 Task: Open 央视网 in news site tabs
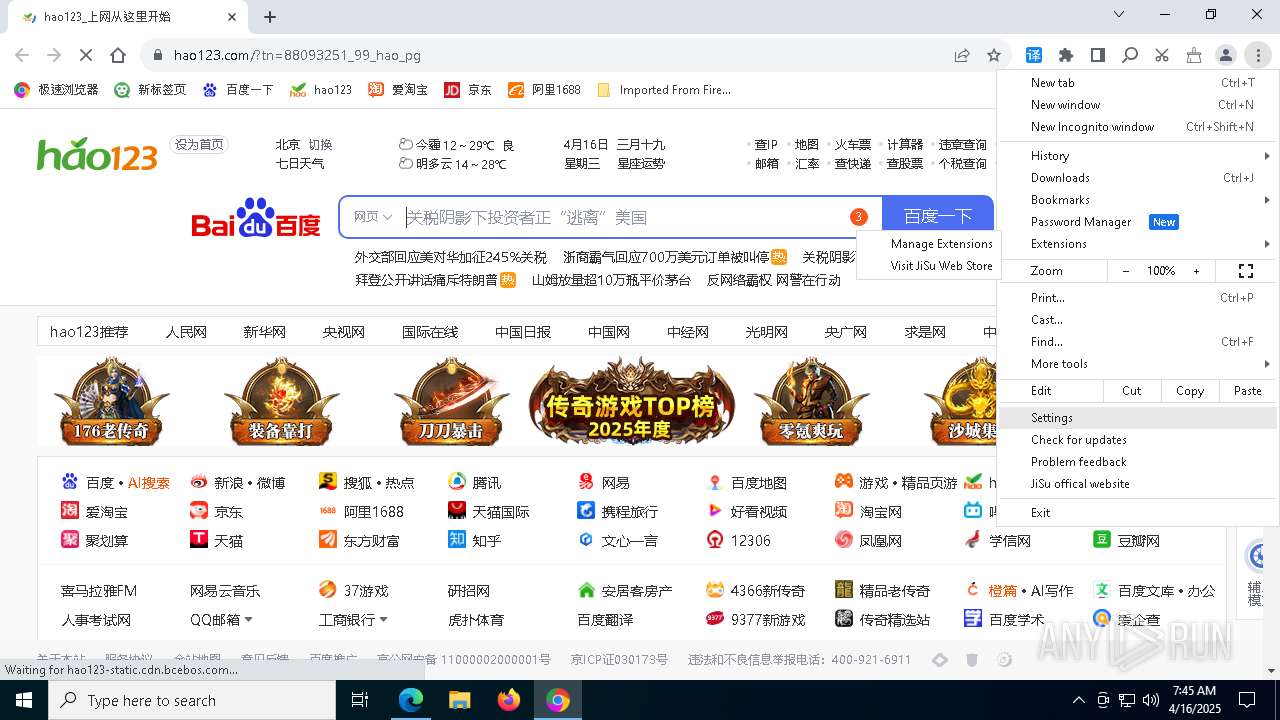[x=343, y=332]
